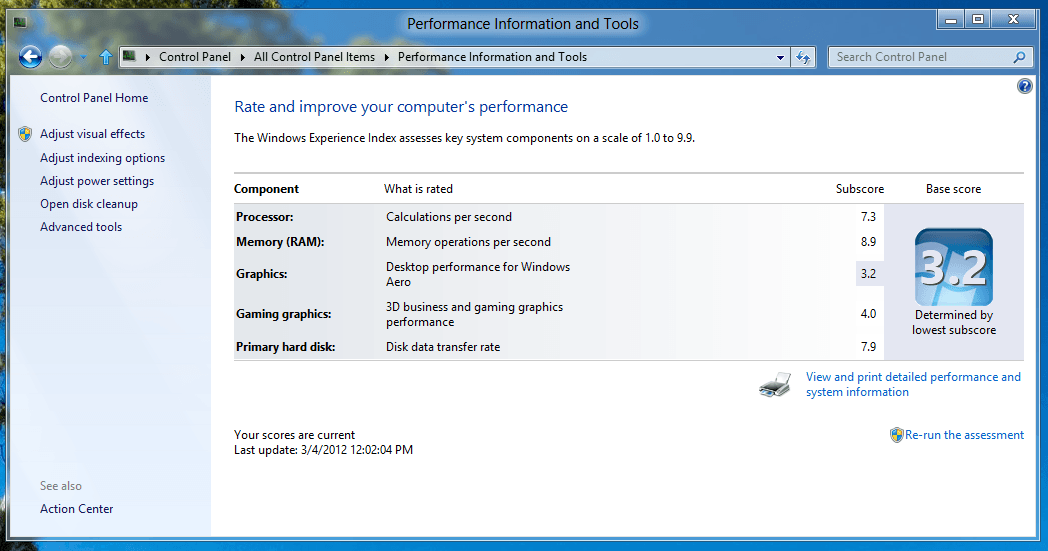Select Performance Information and Tools breadcrumb
The image size is (1048, 551).
(x=492, y=58)
